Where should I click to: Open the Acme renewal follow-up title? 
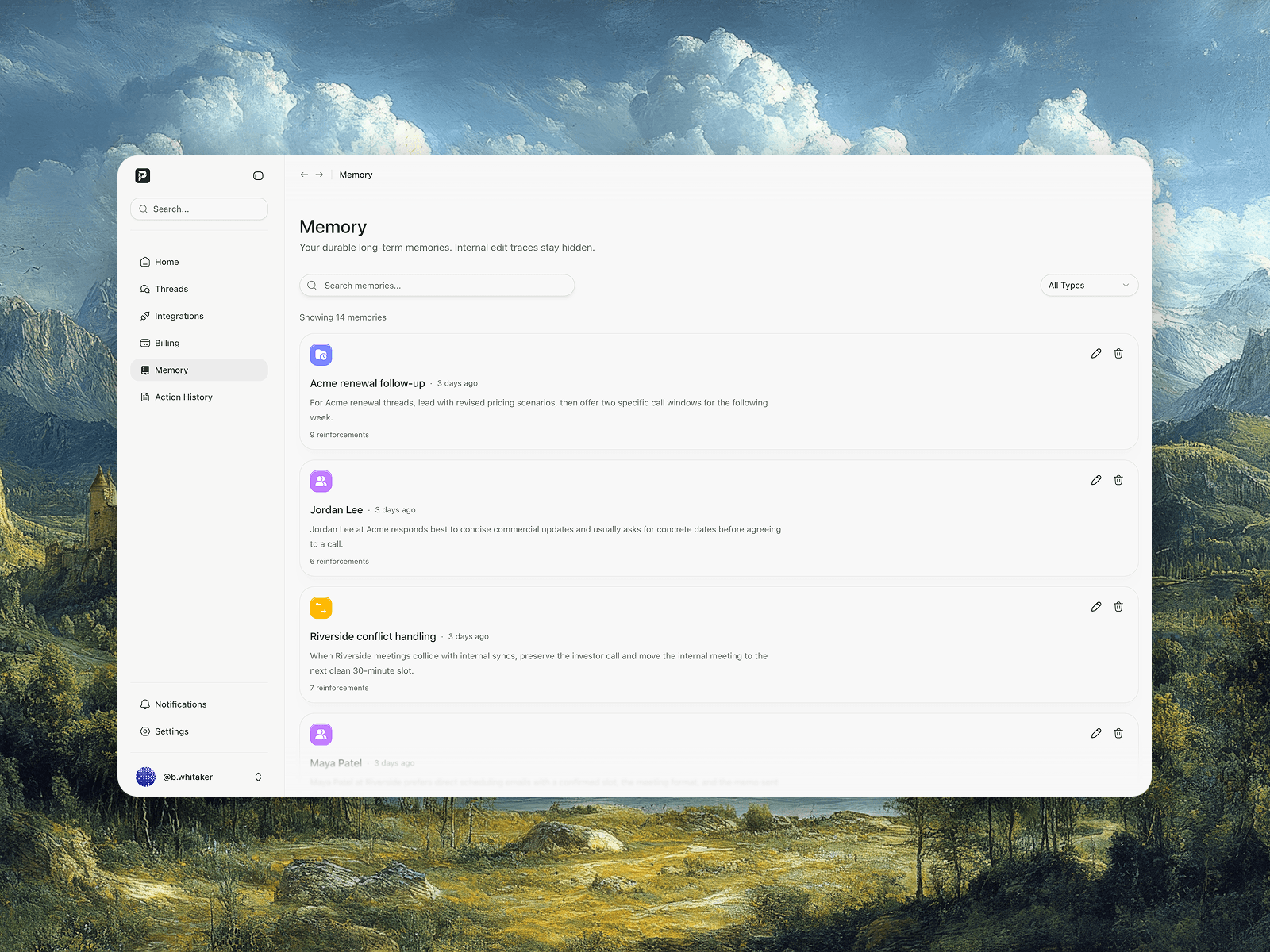click(368, 383)
